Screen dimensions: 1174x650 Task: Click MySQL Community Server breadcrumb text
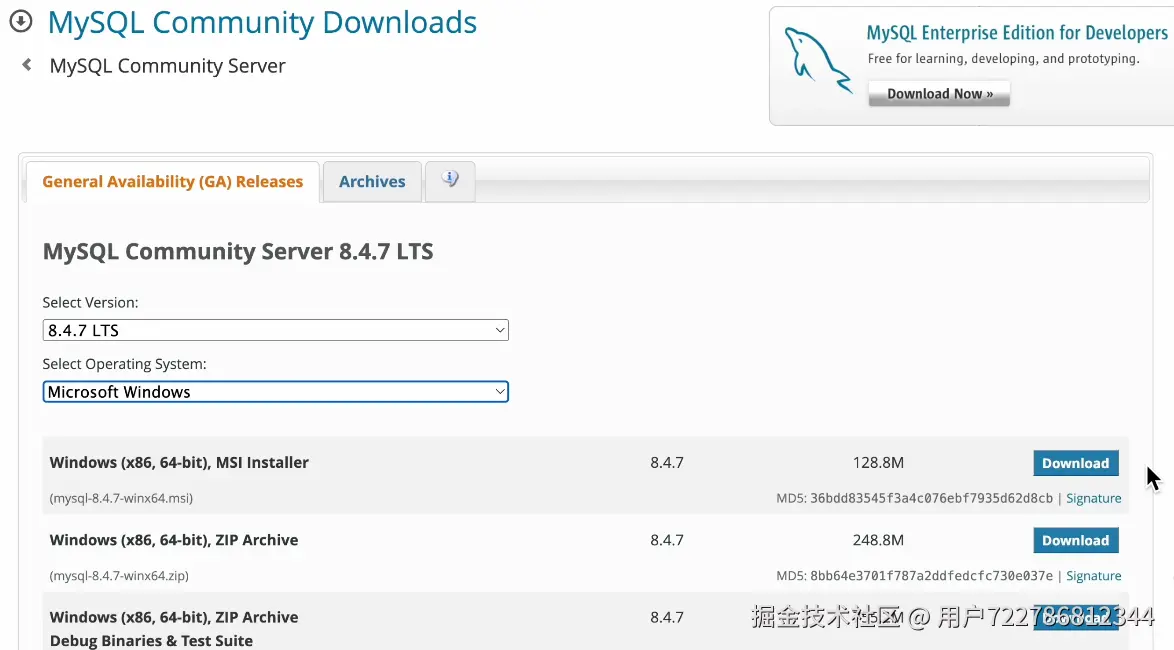[167, 66]
